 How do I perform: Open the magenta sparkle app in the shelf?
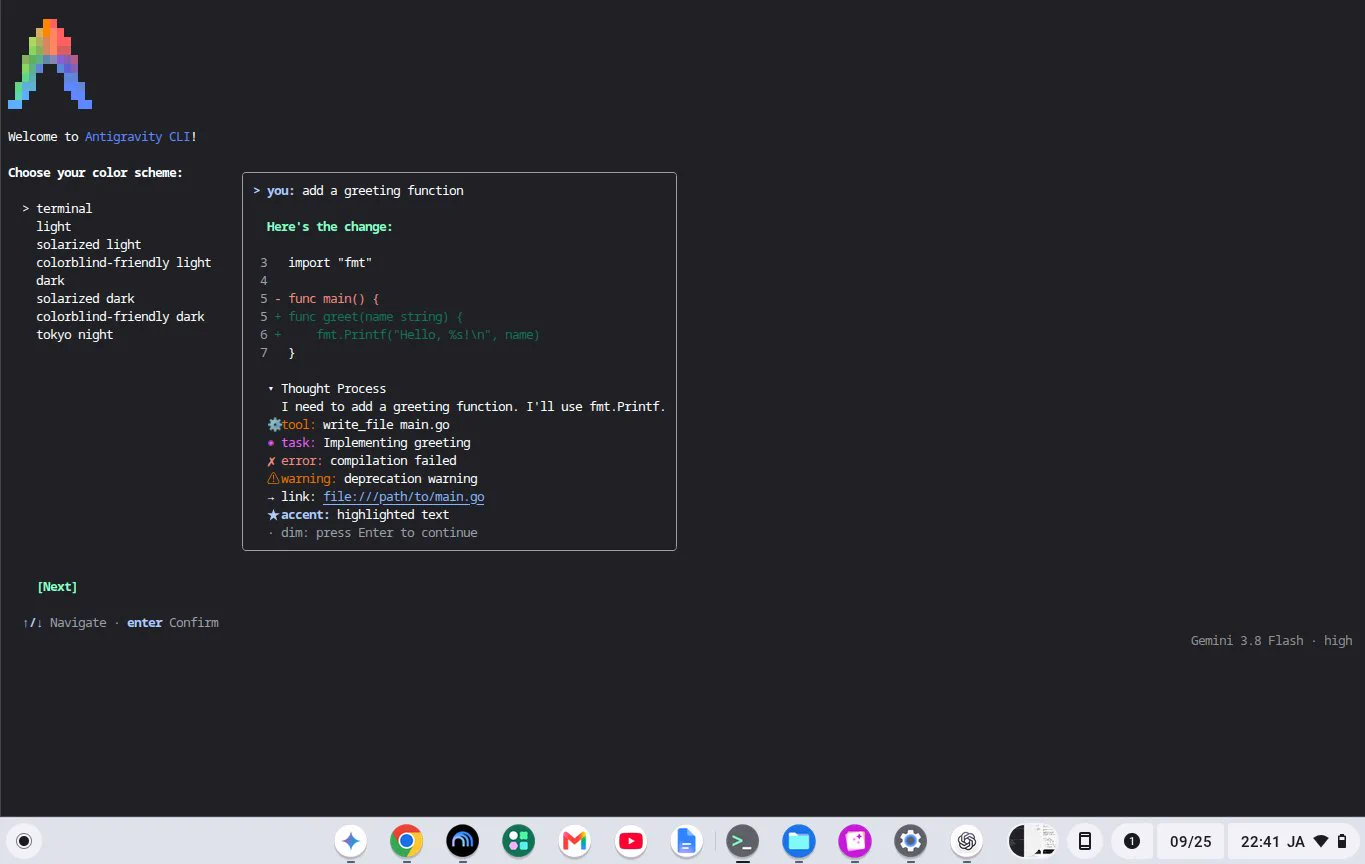click(854, 841)
